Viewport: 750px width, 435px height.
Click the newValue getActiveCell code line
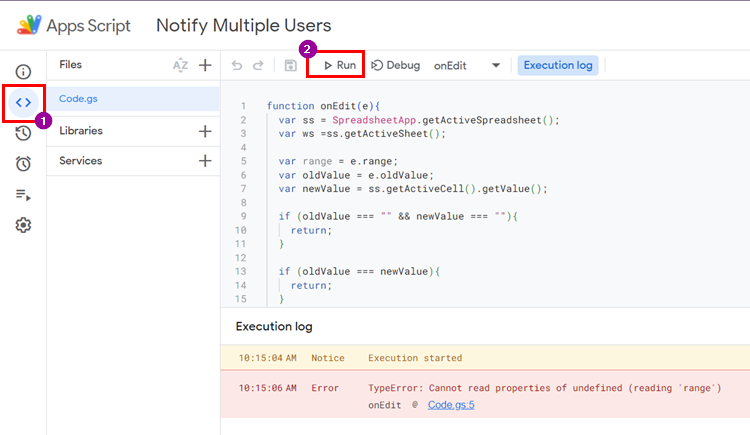point(413,189)
